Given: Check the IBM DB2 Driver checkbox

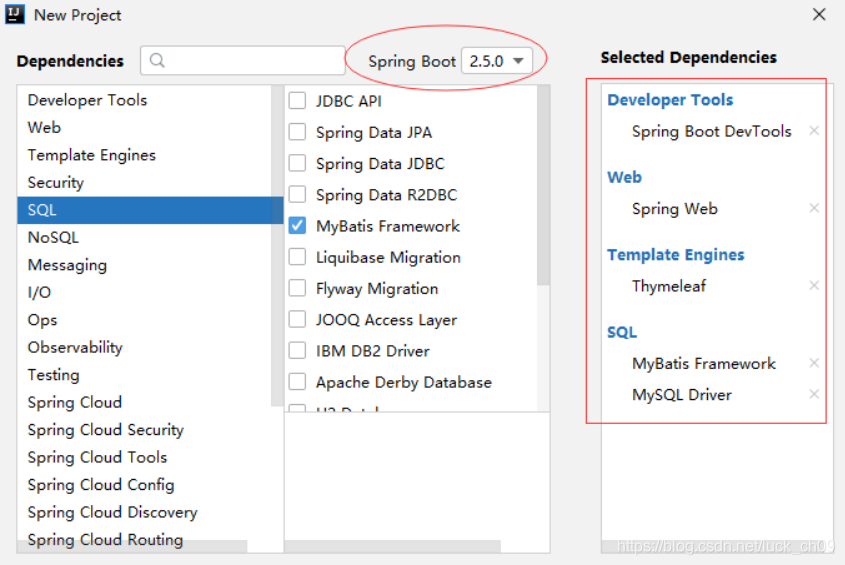Looking at the screenshot, I should point(297,351).
